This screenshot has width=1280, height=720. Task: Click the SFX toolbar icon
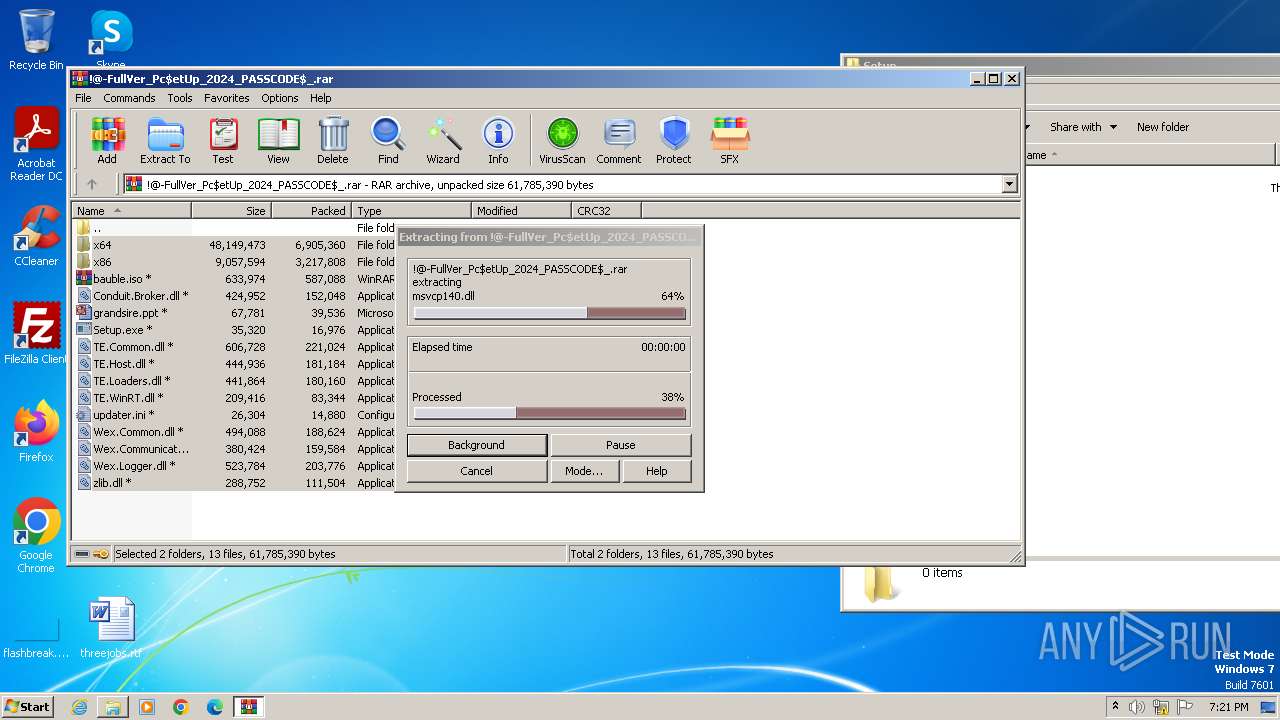(x=730, y=140)
